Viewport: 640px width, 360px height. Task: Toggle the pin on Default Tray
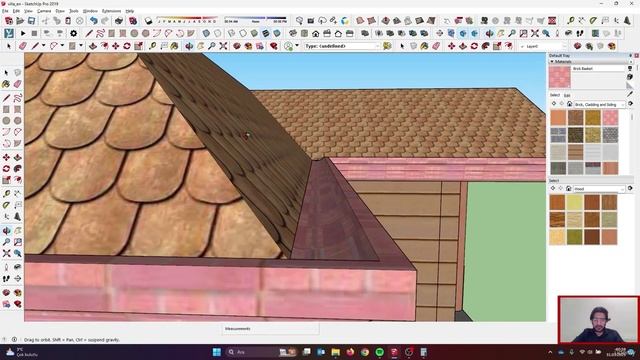[x=631, y=55]
